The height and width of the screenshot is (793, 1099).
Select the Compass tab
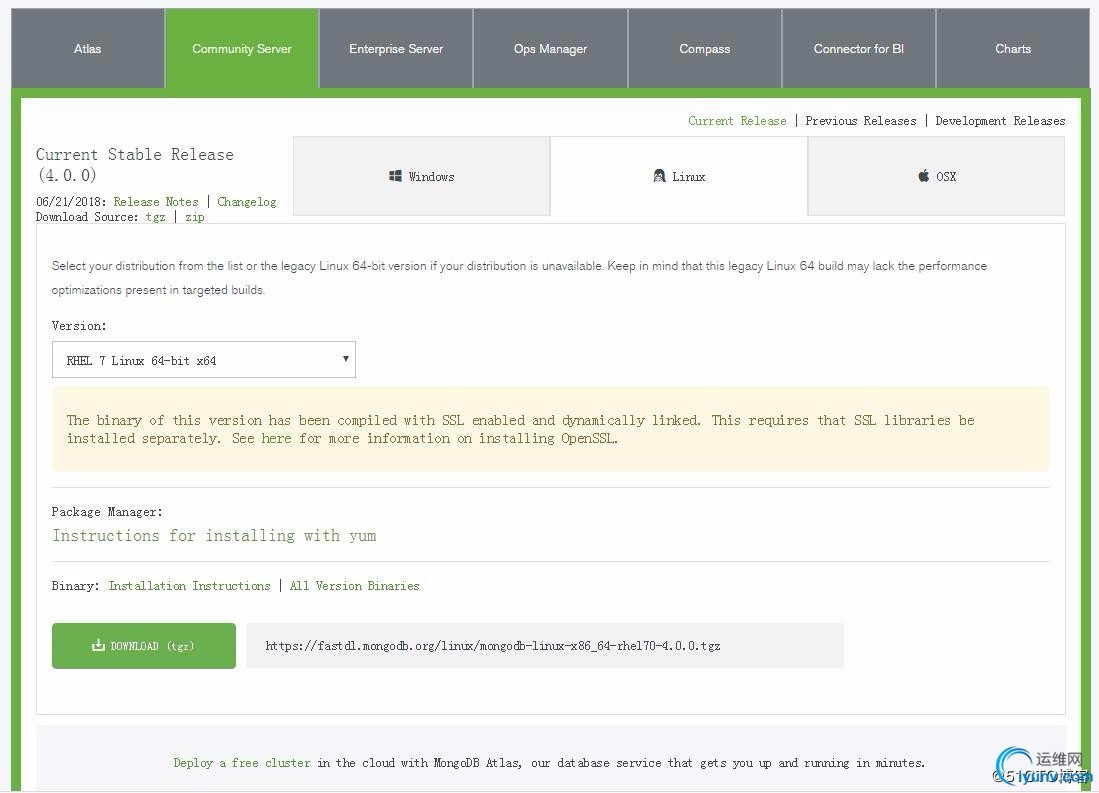pyautogui.click(x=704, y=48)
